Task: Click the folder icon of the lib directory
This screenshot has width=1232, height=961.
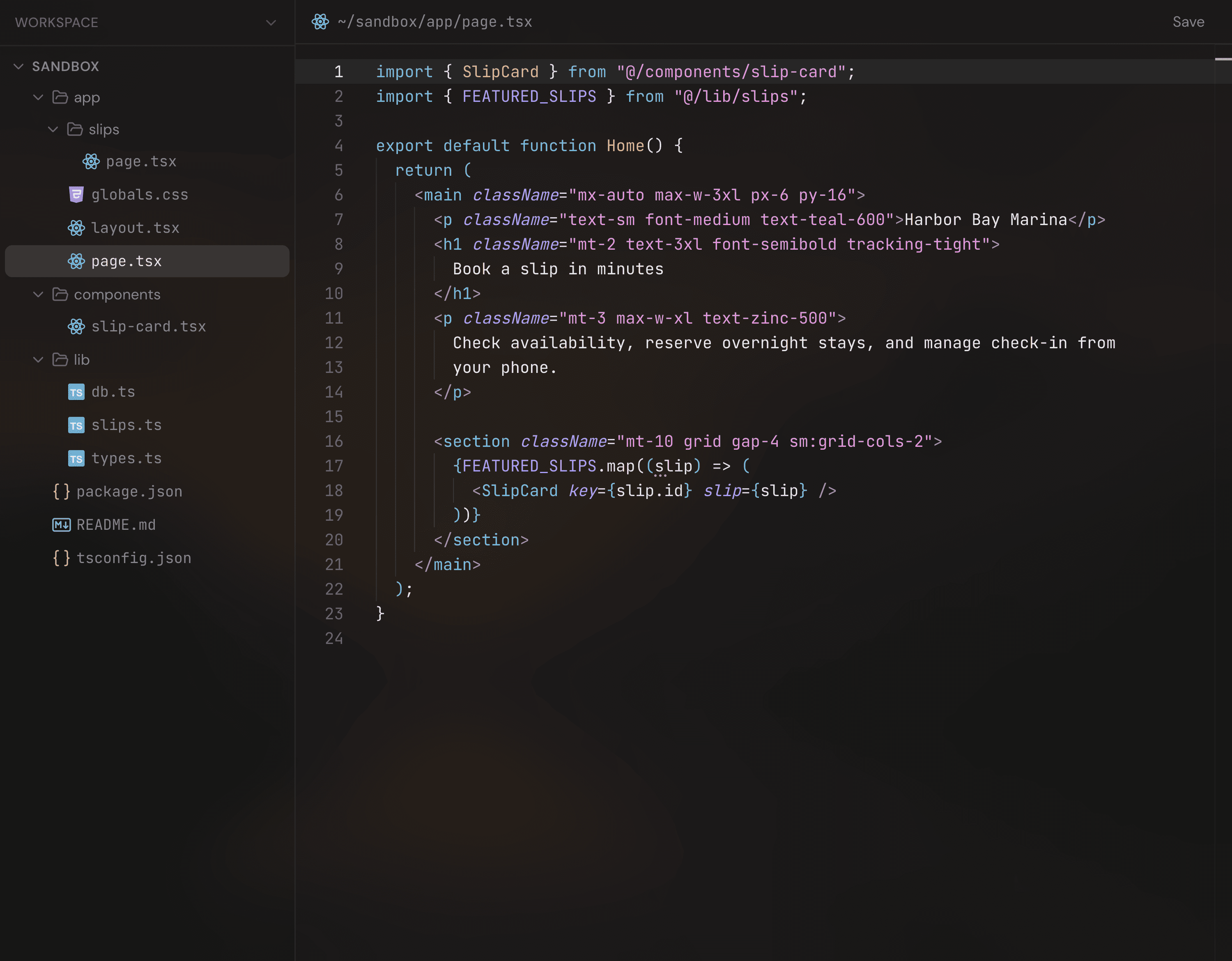Action: click(60, 360)
